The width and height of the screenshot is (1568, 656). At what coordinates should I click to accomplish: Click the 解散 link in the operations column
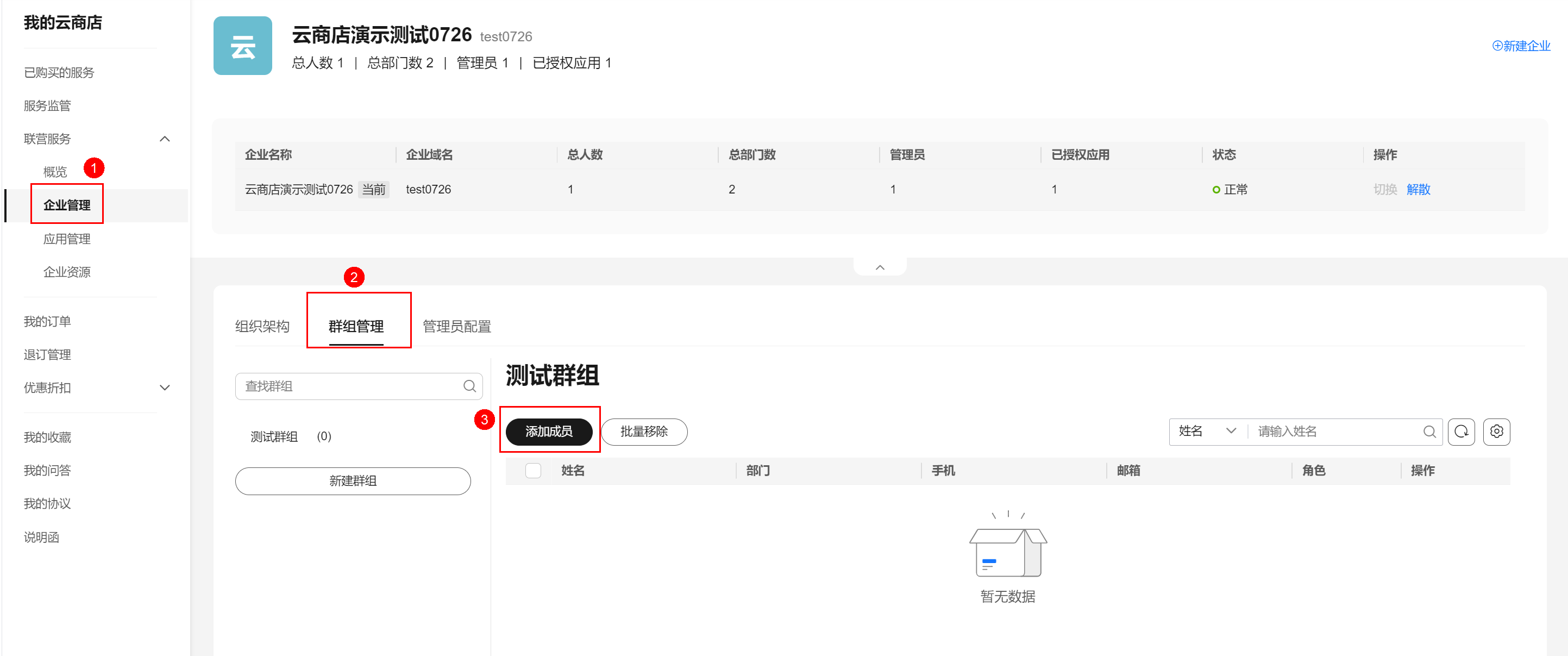coord(1418,189)
